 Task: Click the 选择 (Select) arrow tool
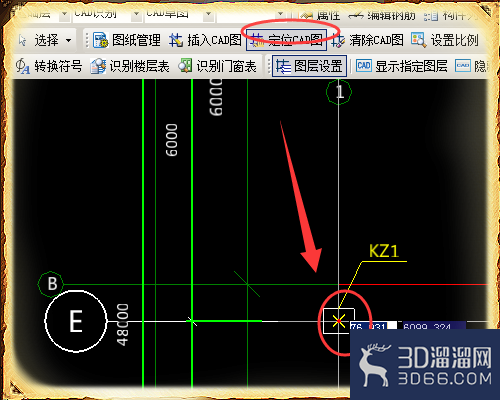coord(39,40)
